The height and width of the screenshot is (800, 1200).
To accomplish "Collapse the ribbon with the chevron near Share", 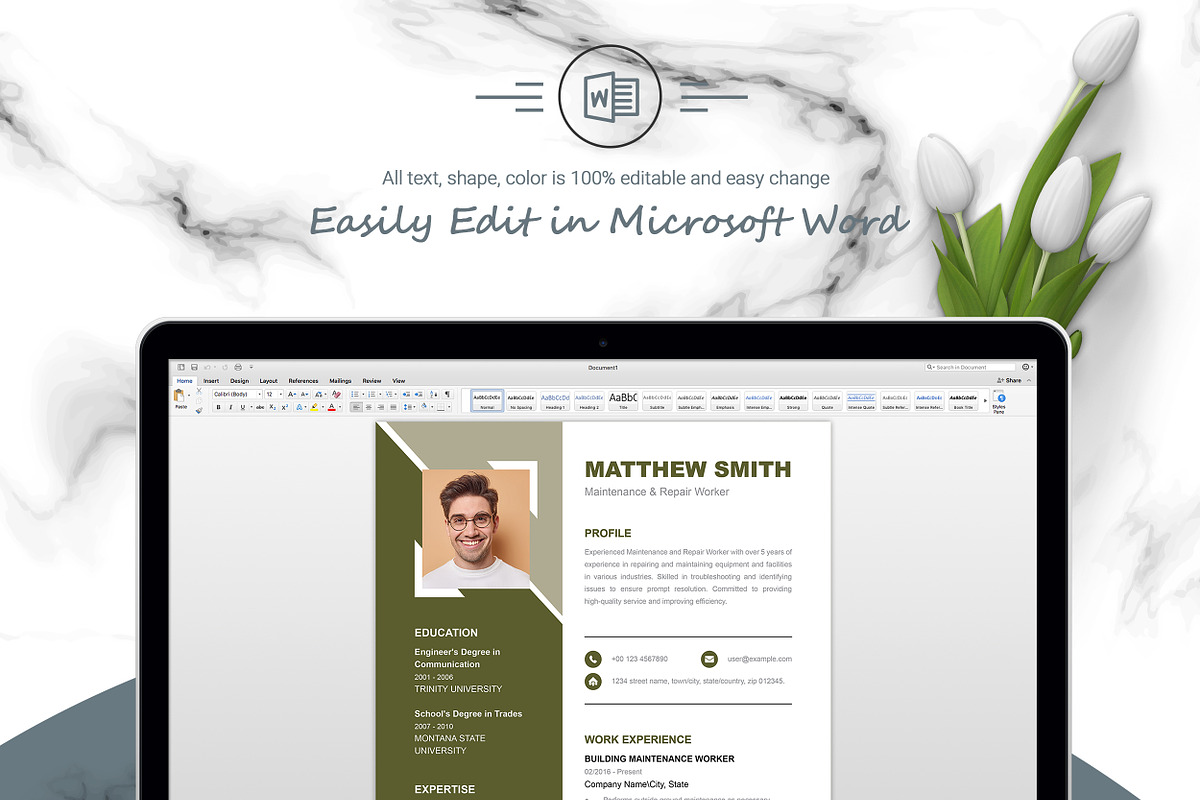I will (1029, 381).
